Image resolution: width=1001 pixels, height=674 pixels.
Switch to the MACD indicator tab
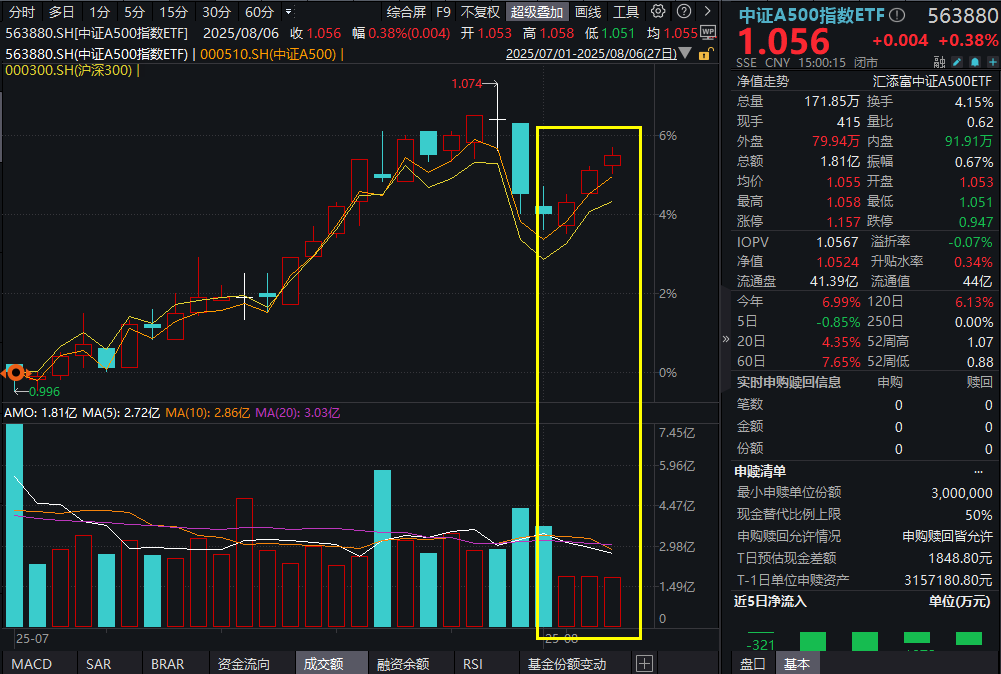[x=34, y=662]
